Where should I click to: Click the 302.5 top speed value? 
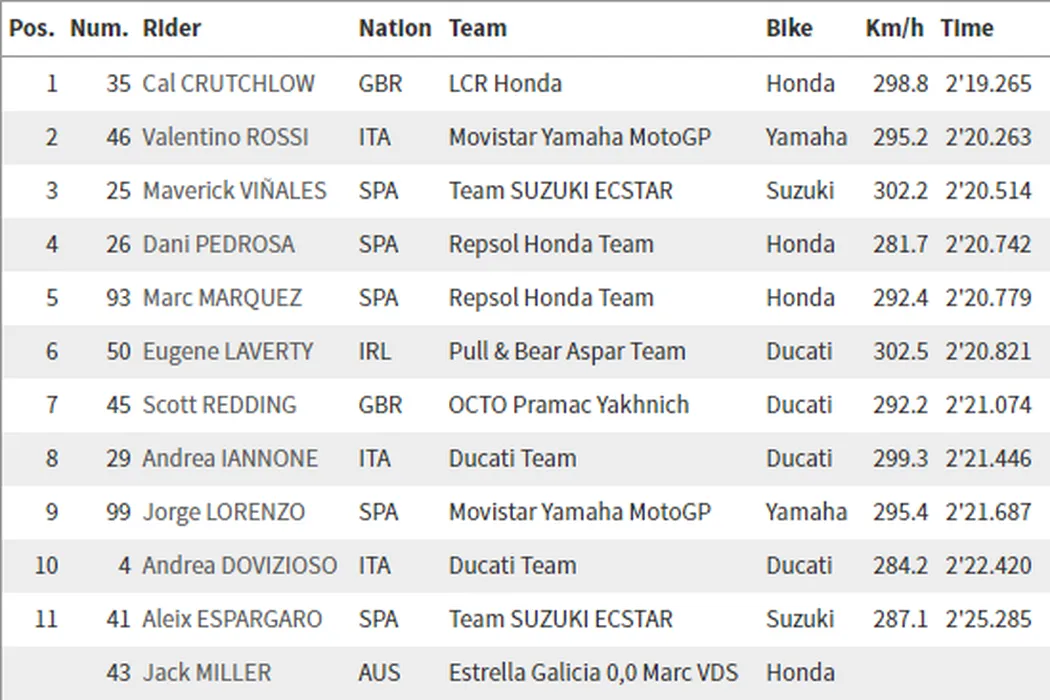click(x=900, y=352)
